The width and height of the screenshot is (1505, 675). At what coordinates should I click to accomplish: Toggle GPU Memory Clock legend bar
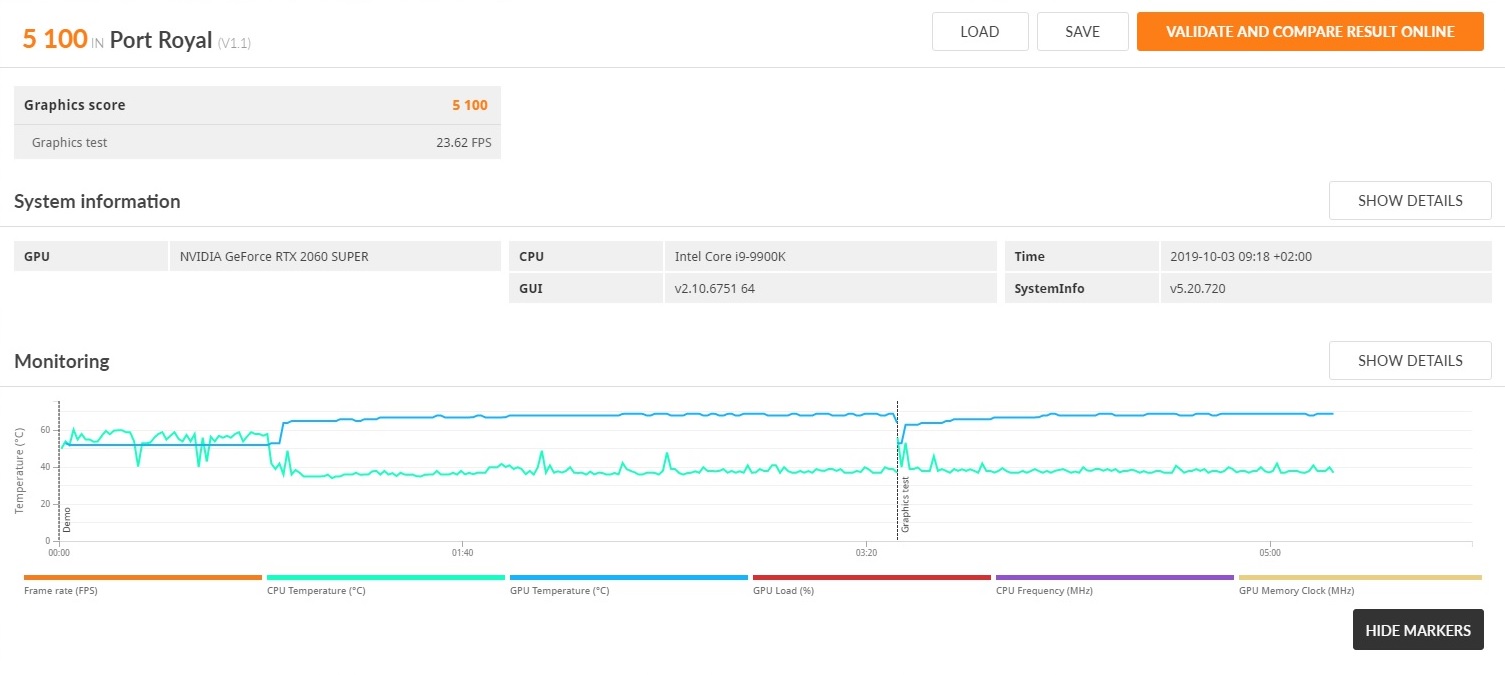(x=1360, y=577)
